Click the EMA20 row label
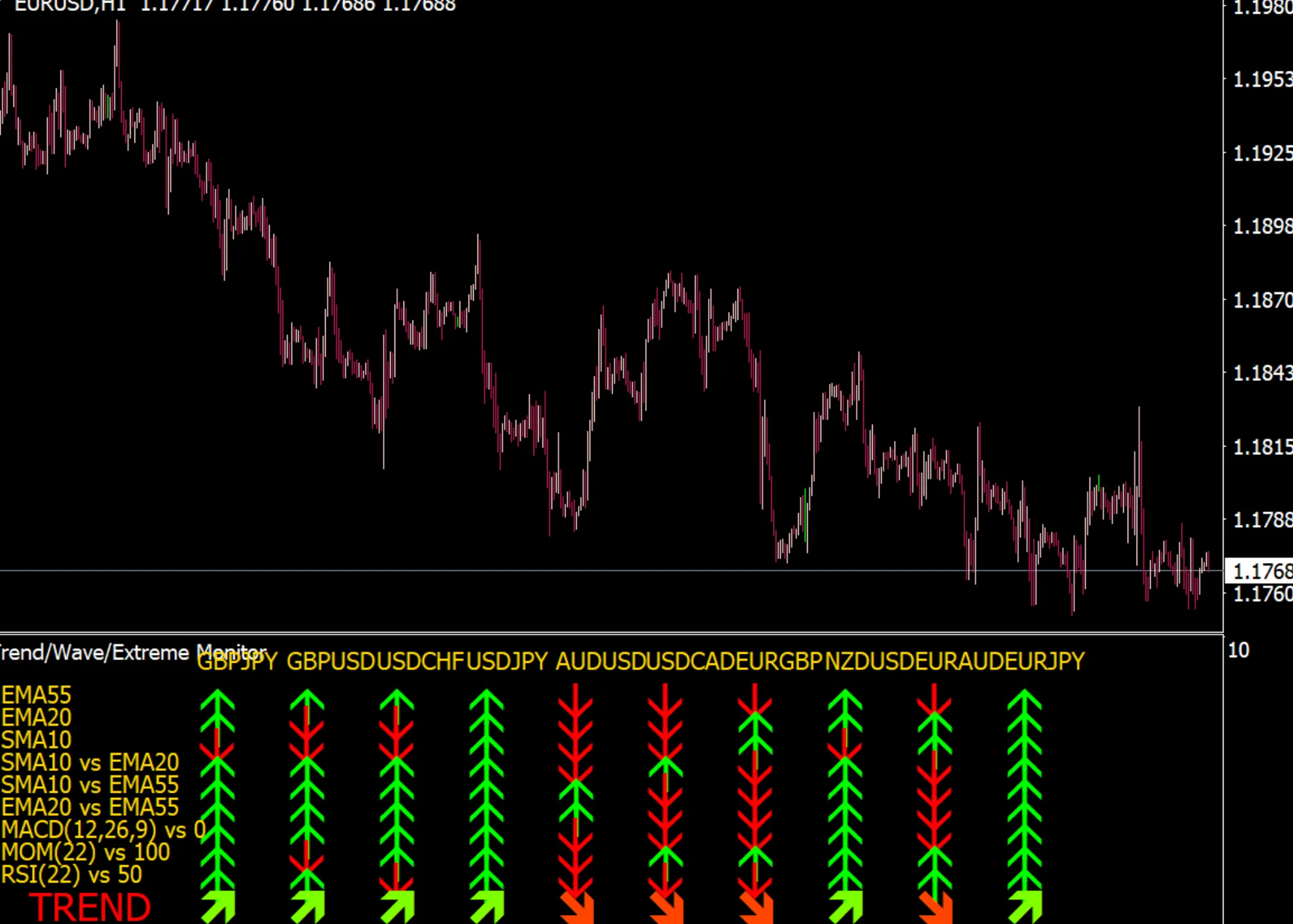 [x=36, y=717]
